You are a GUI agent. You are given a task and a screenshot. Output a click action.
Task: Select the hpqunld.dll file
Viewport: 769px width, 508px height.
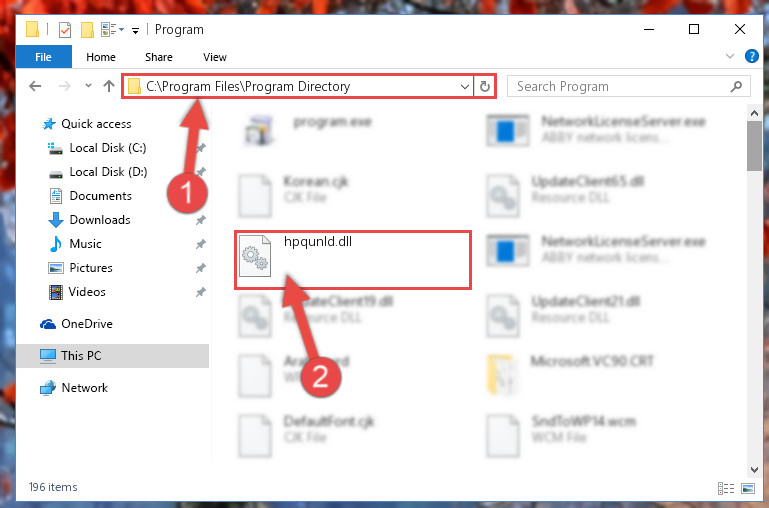[353, 259]
